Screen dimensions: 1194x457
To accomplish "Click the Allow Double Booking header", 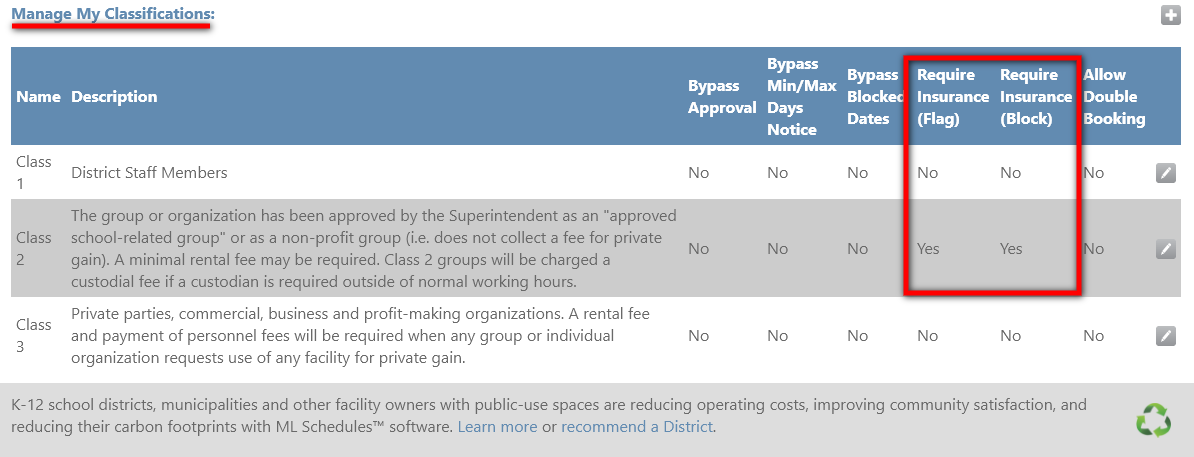I will click(1114, 97).
